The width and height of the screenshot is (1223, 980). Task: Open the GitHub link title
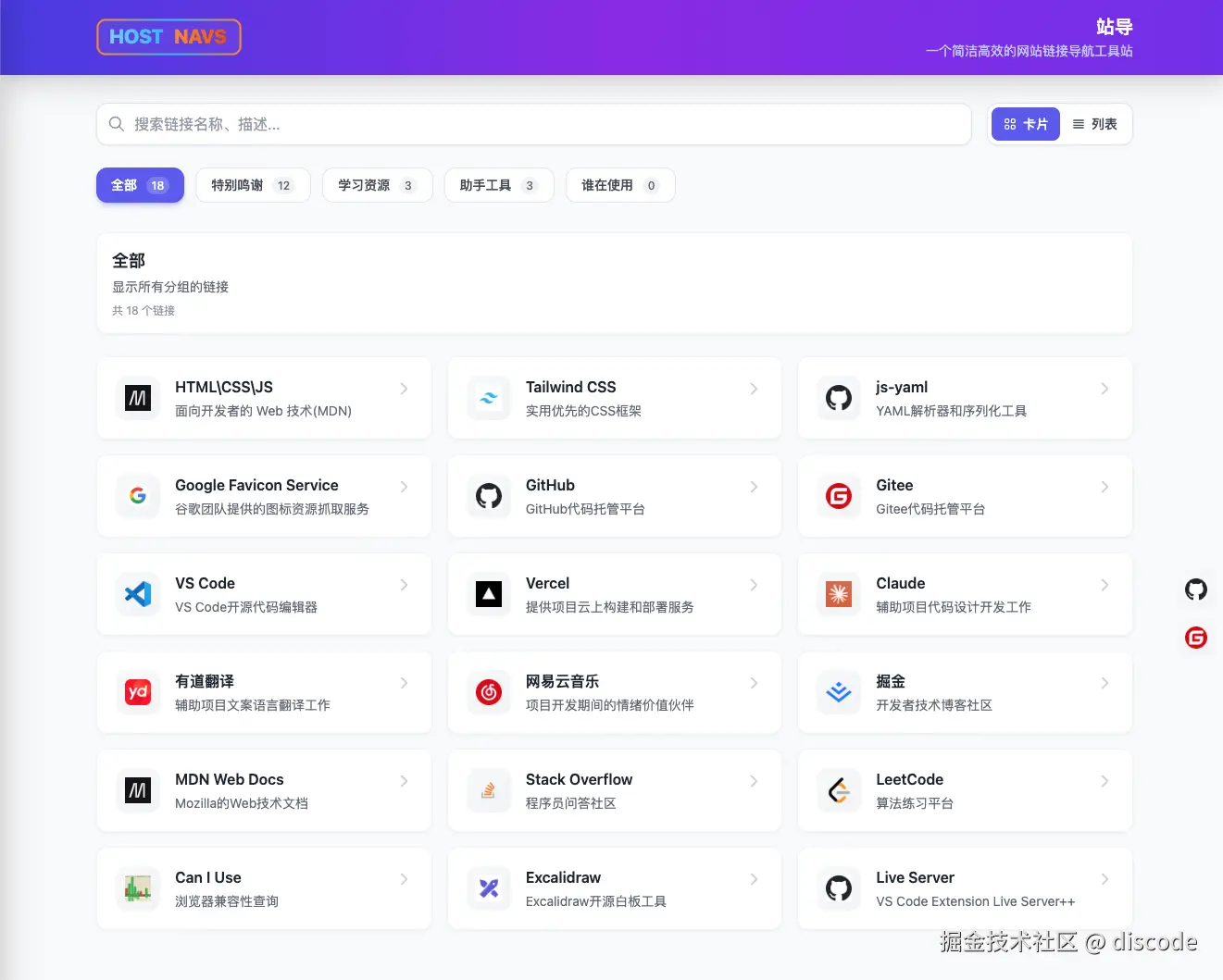(550, 485)
